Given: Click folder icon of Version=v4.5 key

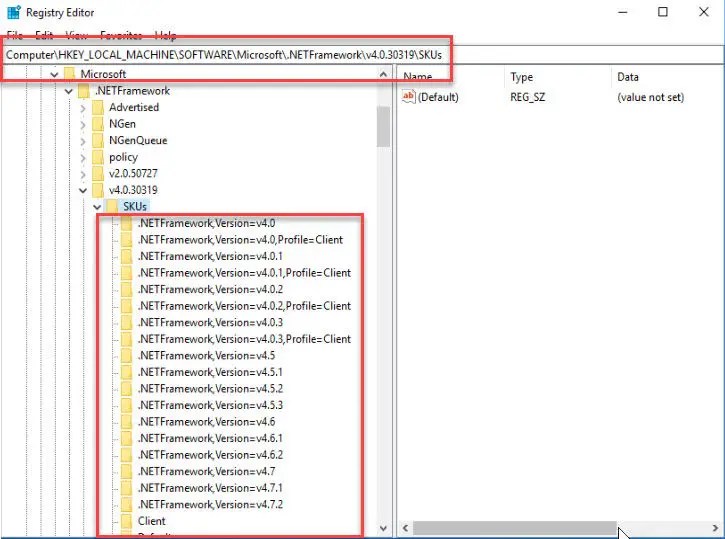Looking at the screenshot, I should 126,355.
